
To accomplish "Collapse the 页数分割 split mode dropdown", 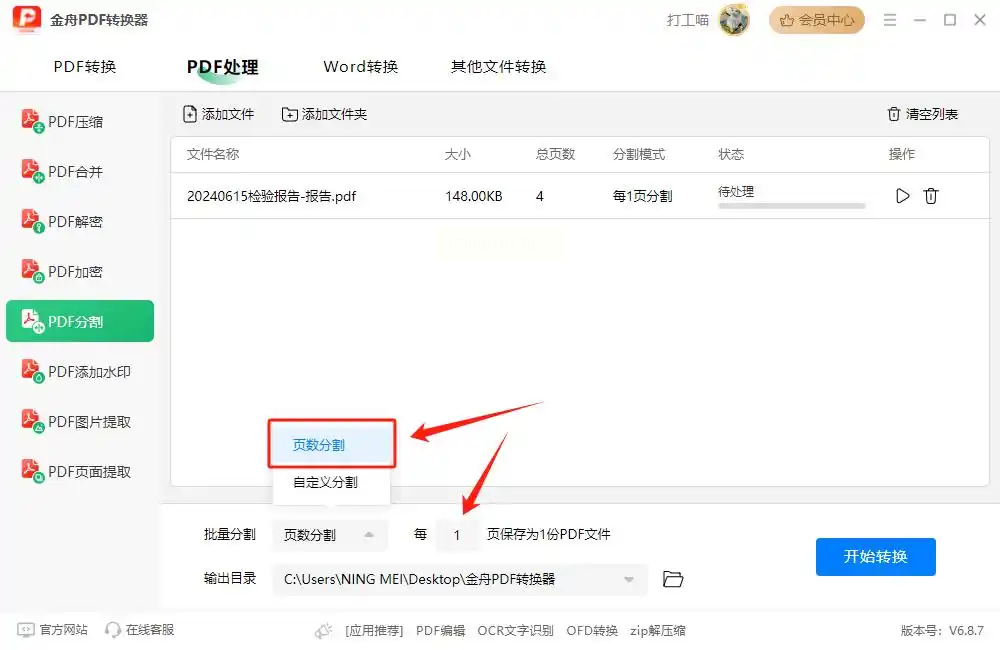I will coord(330,535).
